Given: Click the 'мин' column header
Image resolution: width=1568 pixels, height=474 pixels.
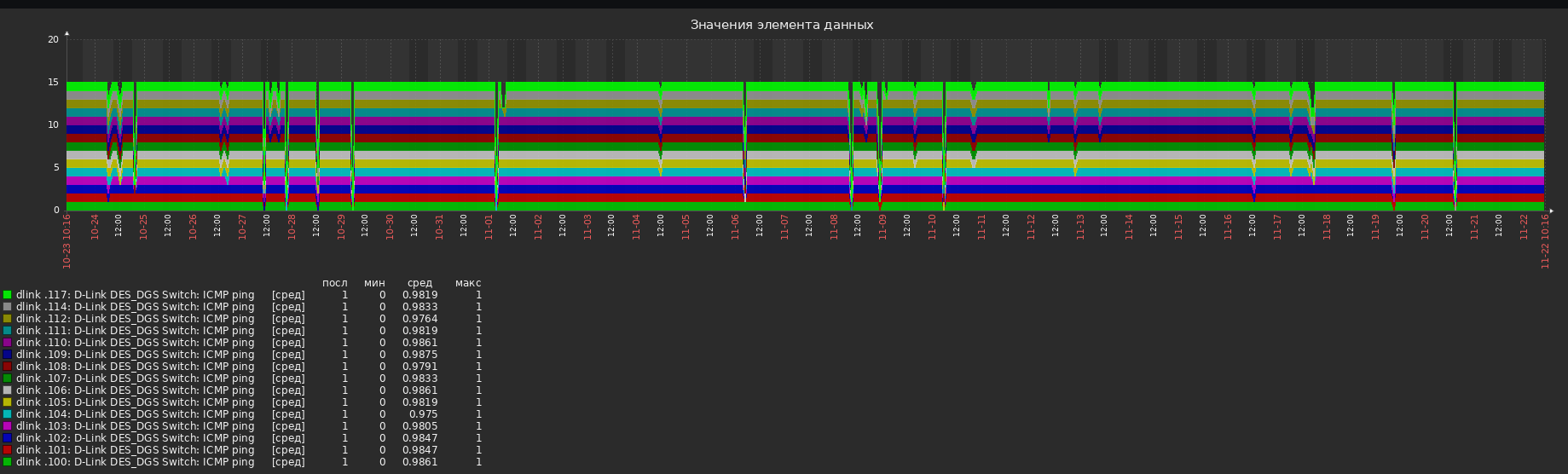Looking at the screenshot, I should [x=374, y=283].
